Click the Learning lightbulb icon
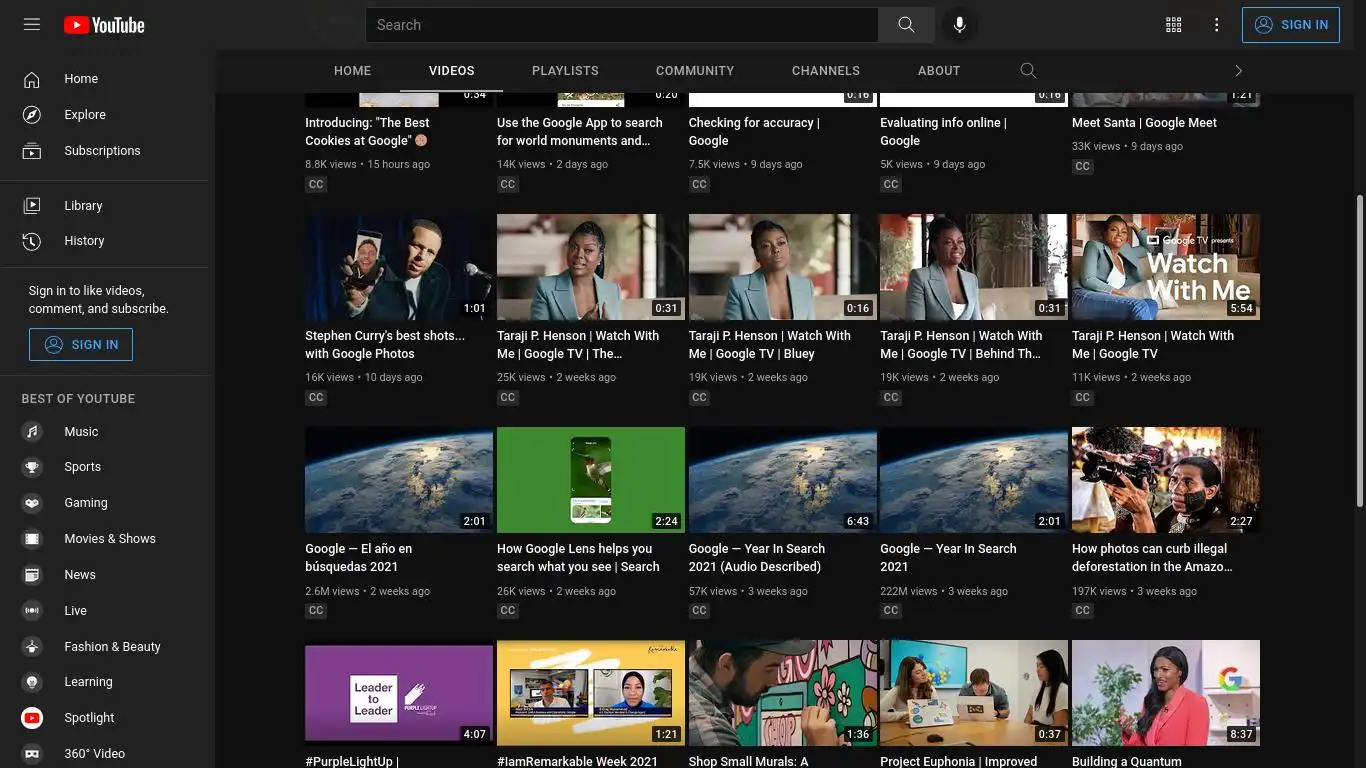Viewport: 1366px width, 768px height. click(32, 682)
